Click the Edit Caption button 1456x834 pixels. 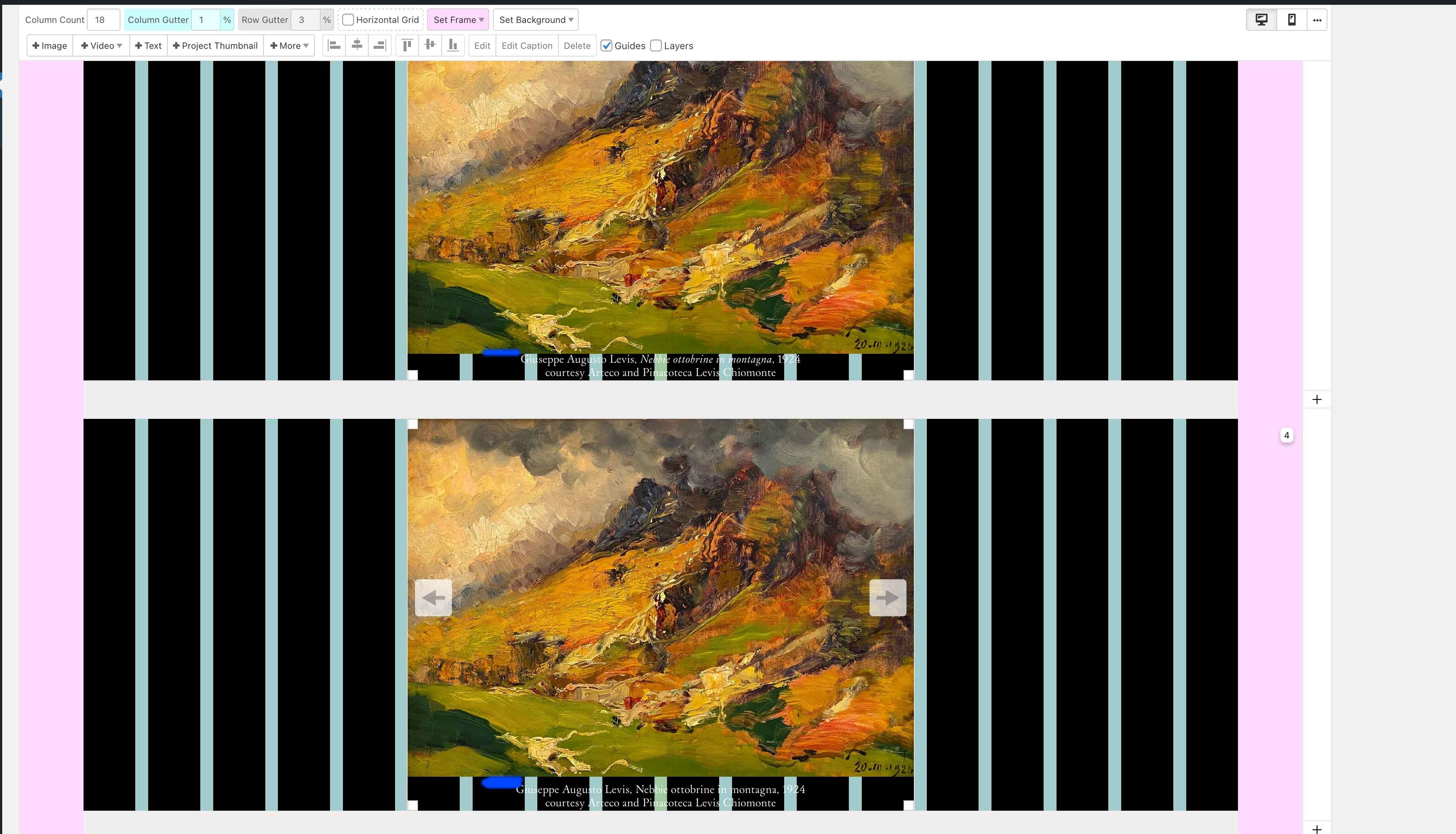tap(526, 46)
